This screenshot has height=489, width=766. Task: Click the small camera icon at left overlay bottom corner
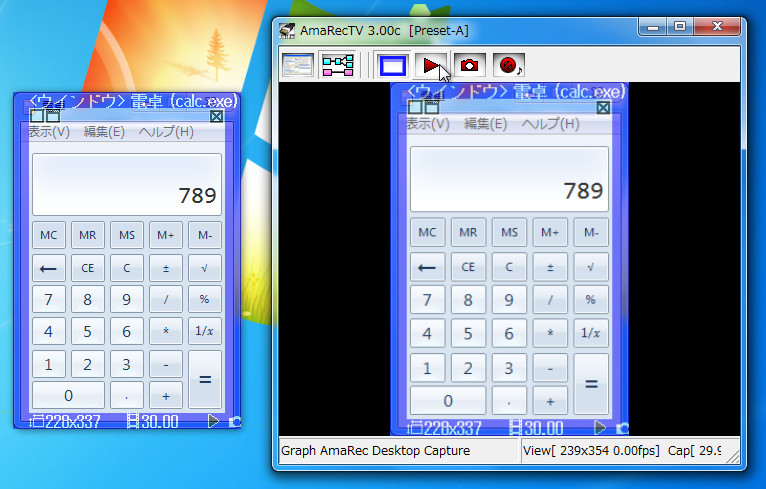point(234,422)
